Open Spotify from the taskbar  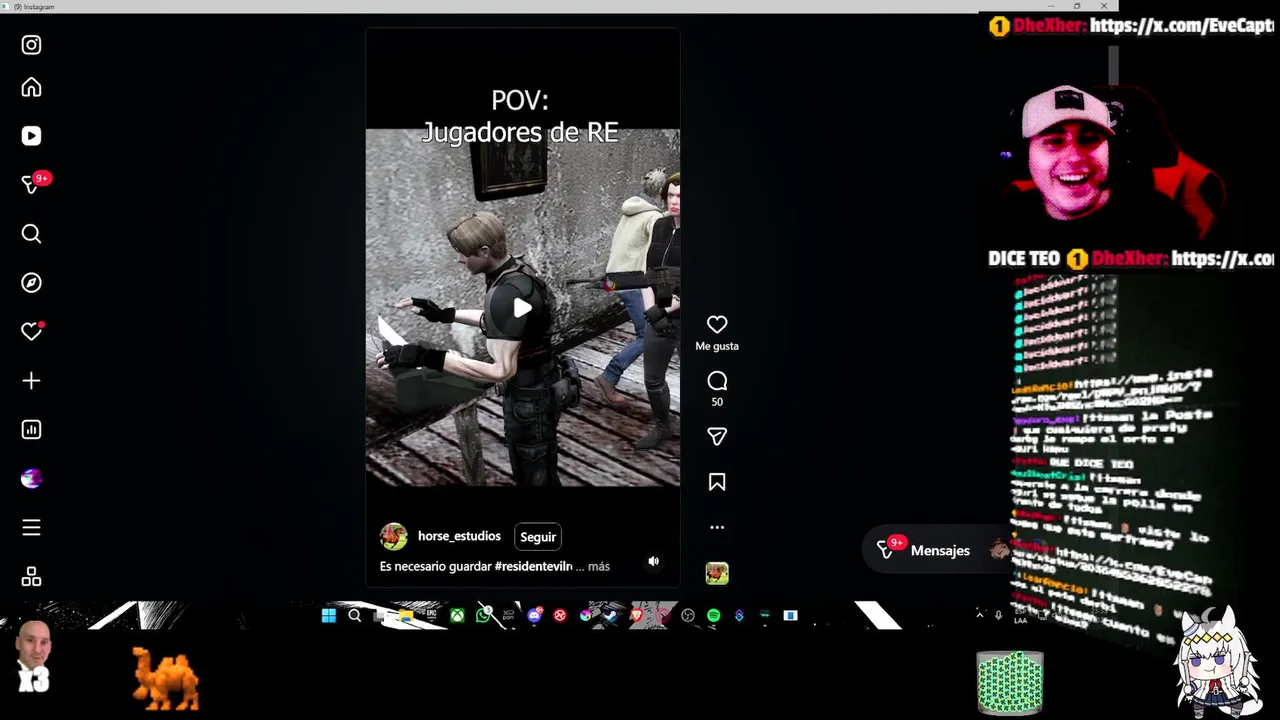point(713,616)
